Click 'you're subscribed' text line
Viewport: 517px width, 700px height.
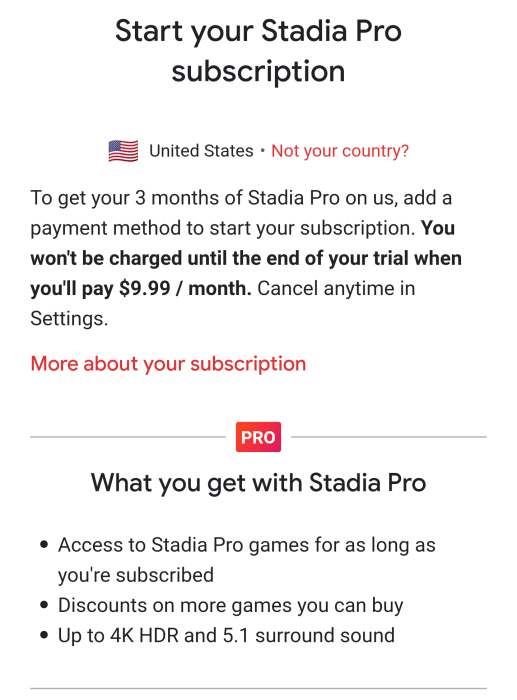point(136,575)
